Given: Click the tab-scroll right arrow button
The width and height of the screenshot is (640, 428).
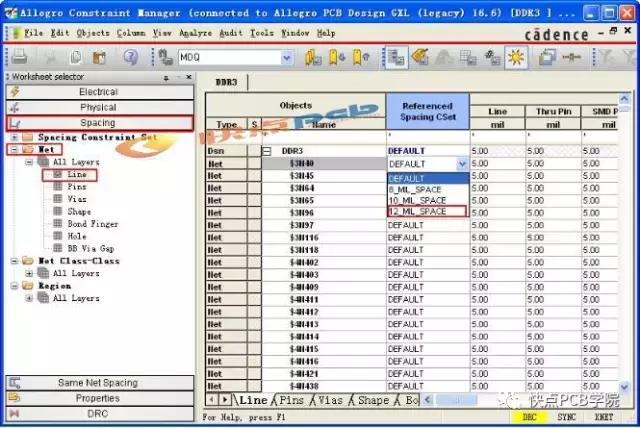Looking at the screenshot, I should point(224,399).
